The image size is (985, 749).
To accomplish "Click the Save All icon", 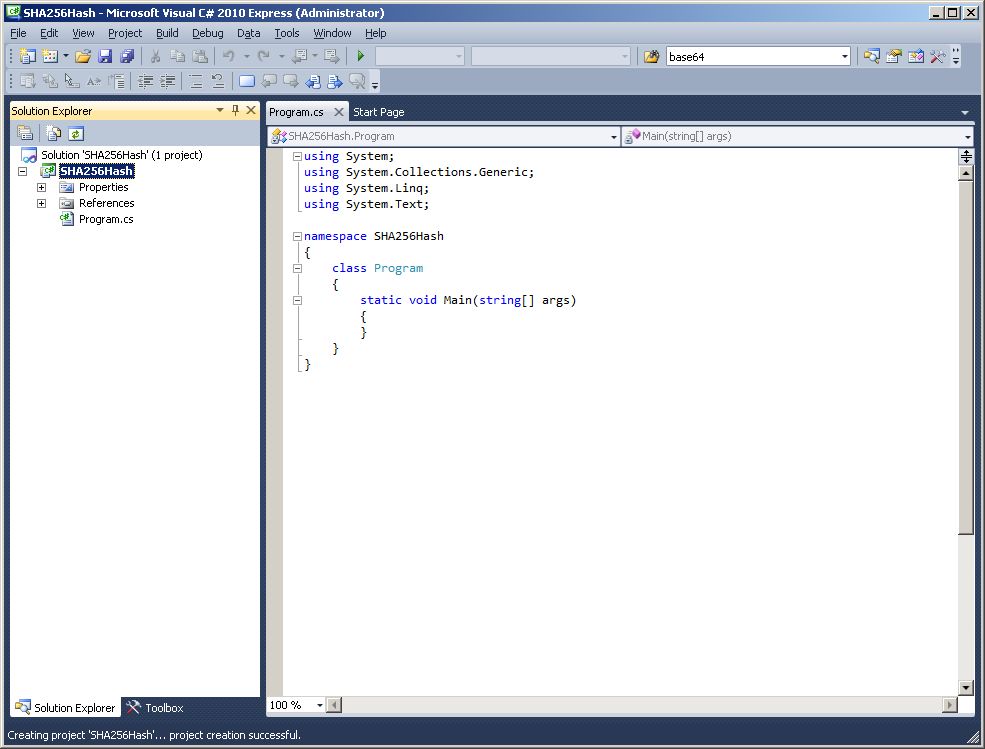I will point(127,56).
